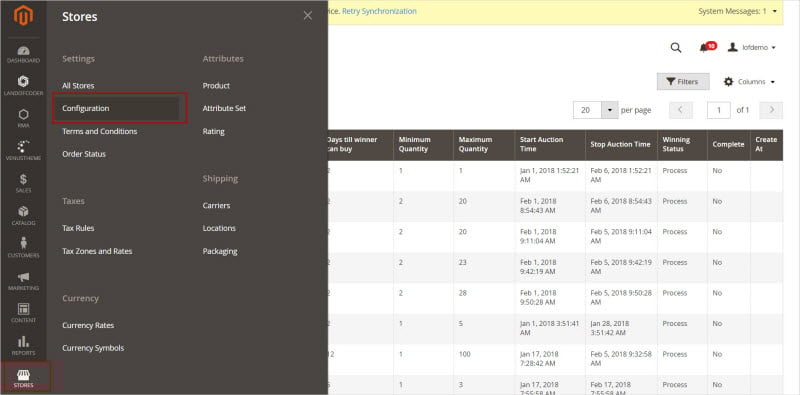Image resolution: width=800 pixels, height=395 pixels.
Task: Open the Columns dropdown
Action: click(x=749, y=82)
